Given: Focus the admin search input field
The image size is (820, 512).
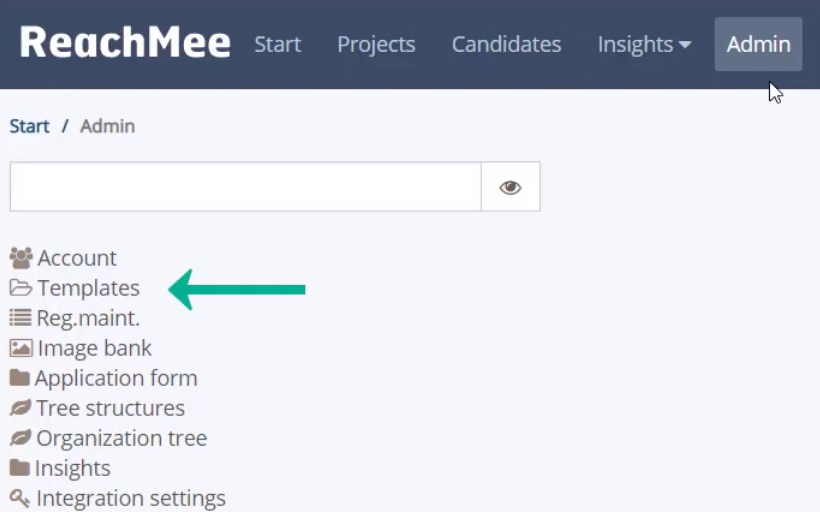Looking at the screenshot, I should tap(245, 187).
